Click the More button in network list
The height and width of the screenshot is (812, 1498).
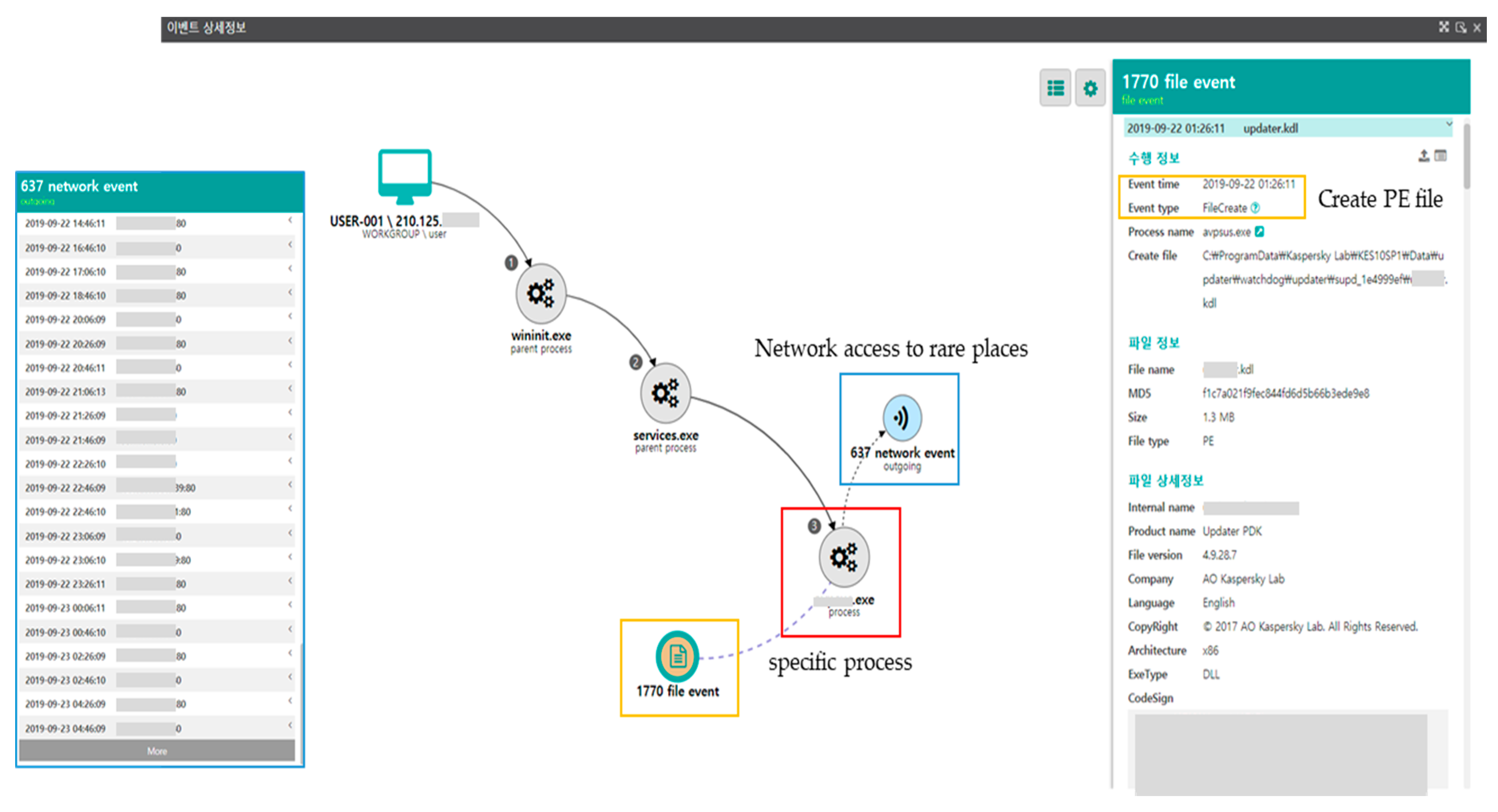[x=157, y=751]
